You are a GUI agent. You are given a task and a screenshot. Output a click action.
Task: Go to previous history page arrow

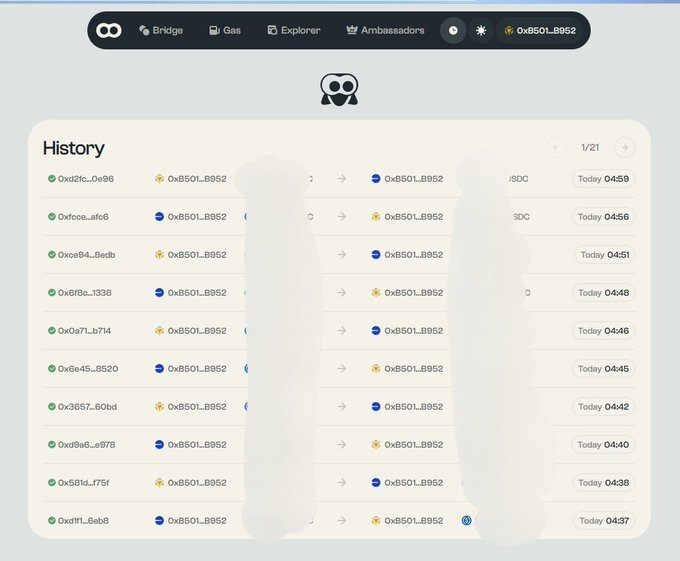556,147
